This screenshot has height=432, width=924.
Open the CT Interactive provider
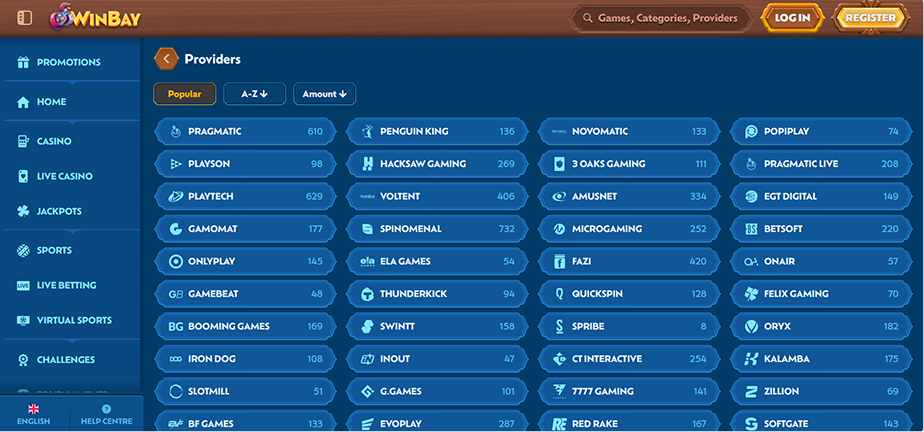point(629,359)
